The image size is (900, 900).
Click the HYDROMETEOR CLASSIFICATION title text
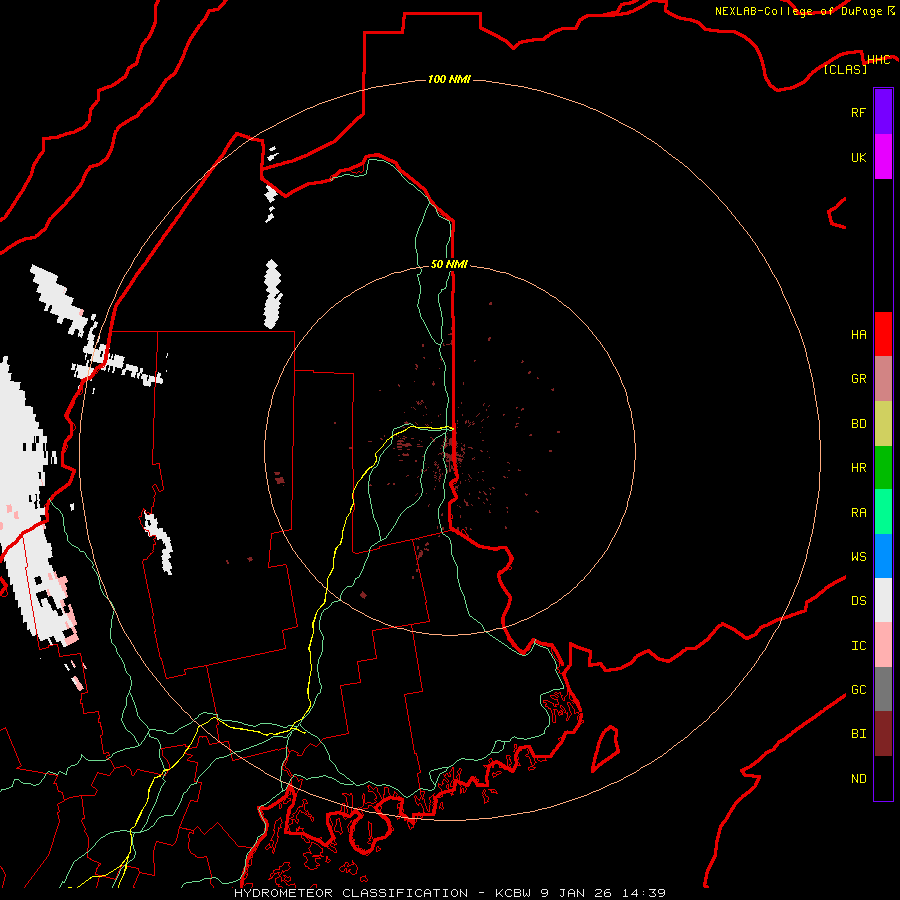click(x=351, y=893)
